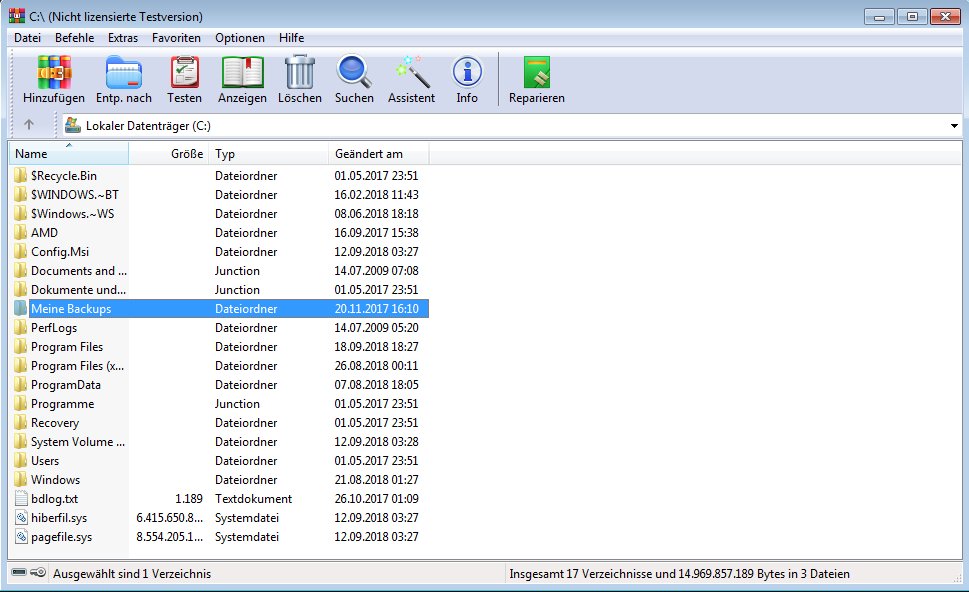Select the System Volume ... folder name

(x=78, y=442)
